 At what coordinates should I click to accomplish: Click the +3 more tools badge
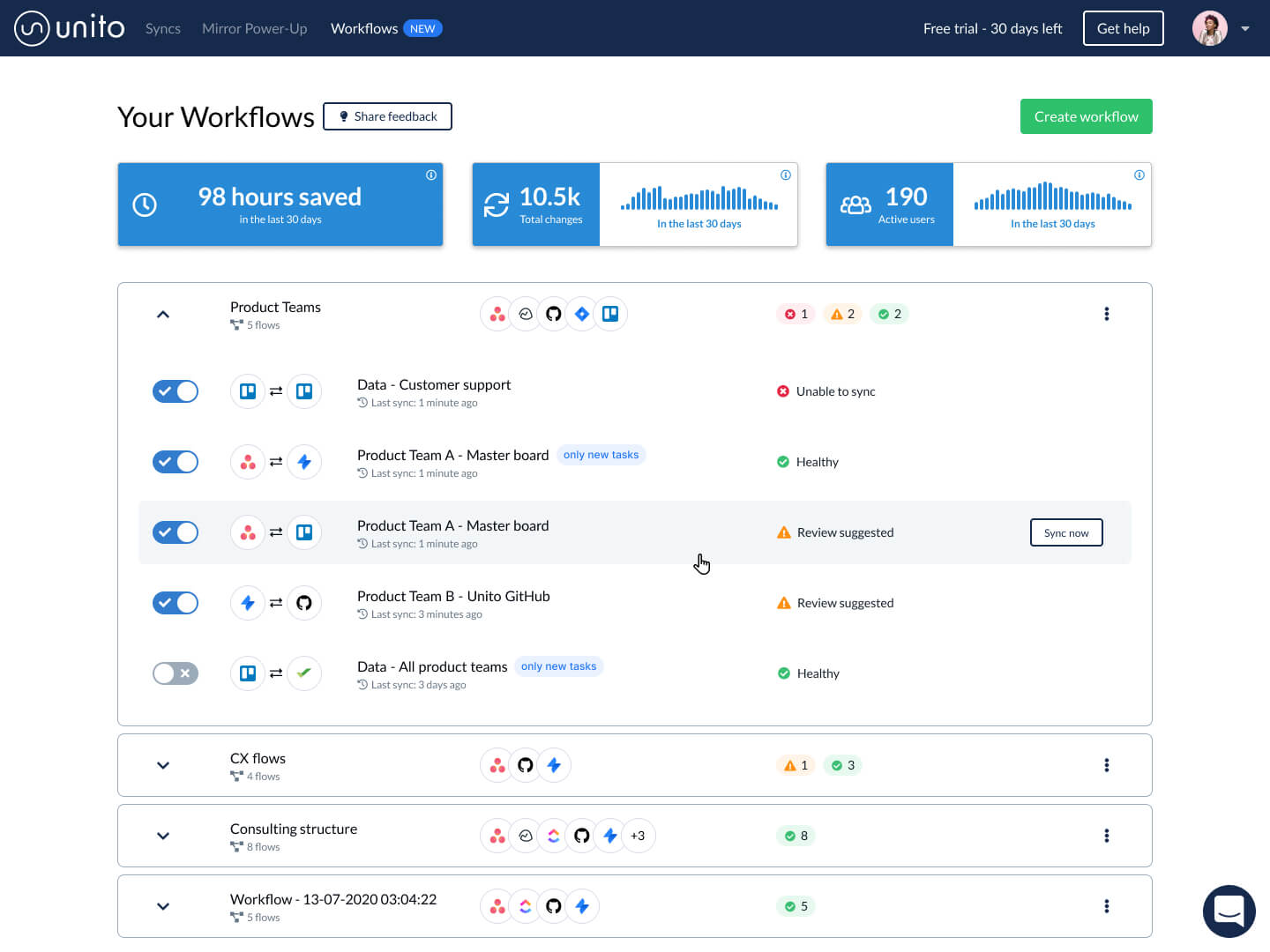point(638,836)
